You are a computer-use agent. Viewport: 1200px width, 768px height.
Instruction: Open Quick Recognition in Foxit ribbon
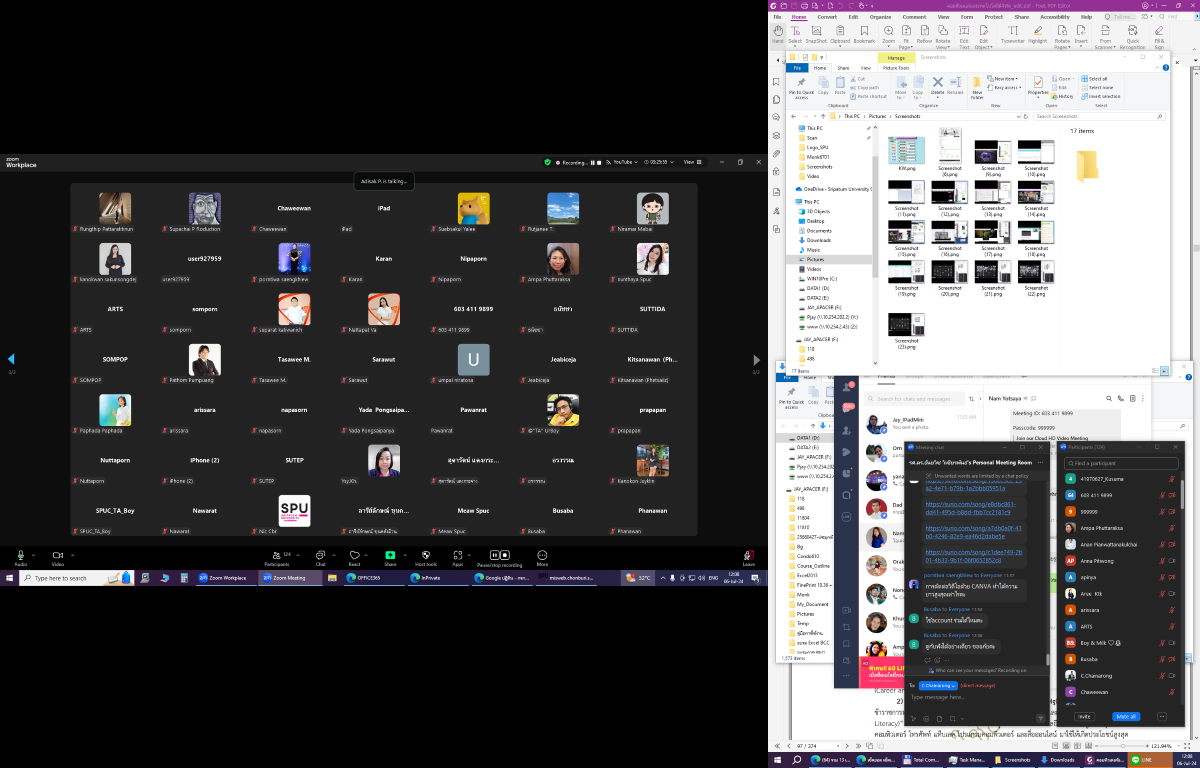pos(1133,37)
